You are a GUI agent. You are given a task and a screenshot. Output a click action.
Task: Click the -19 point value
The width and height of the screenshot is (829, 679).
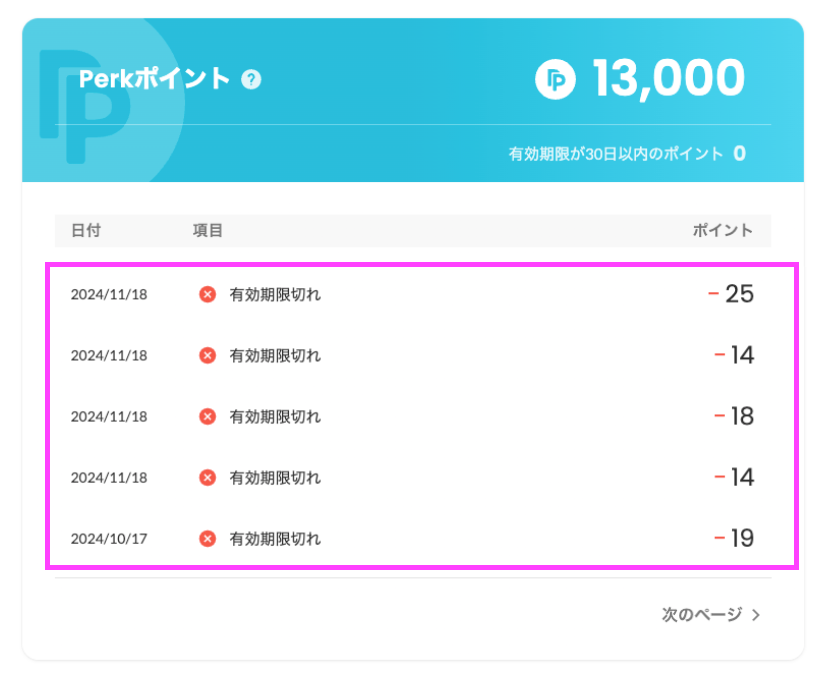pyautogui.click(x=734, y=539)
